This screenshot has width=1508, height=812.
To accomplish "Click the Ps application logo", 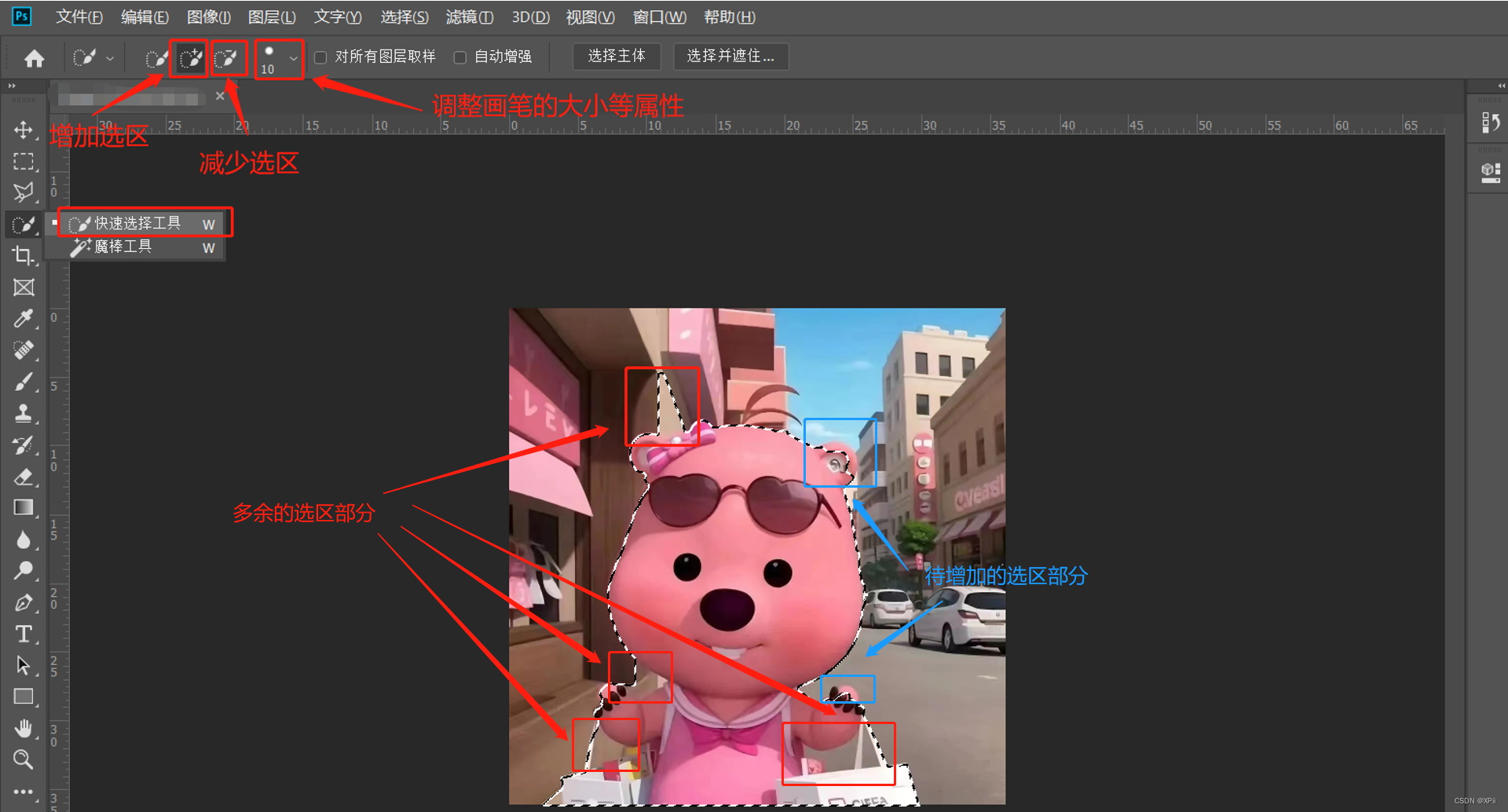I will (22, 16).
